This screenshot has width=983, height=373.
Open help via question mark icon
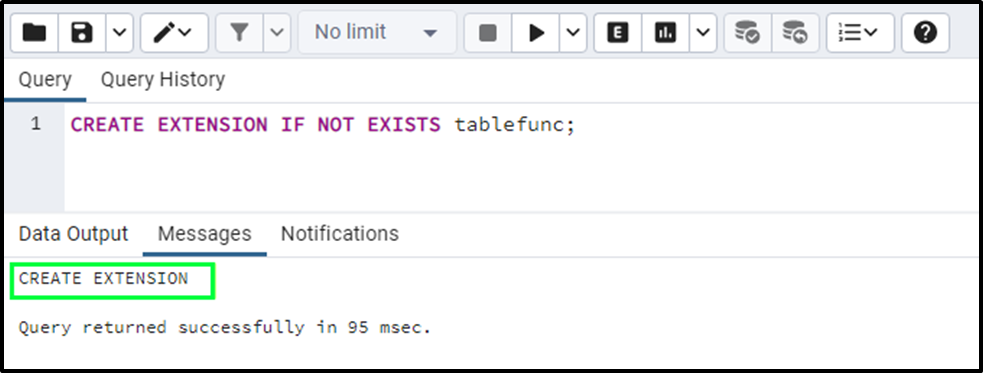coord(925,33)
